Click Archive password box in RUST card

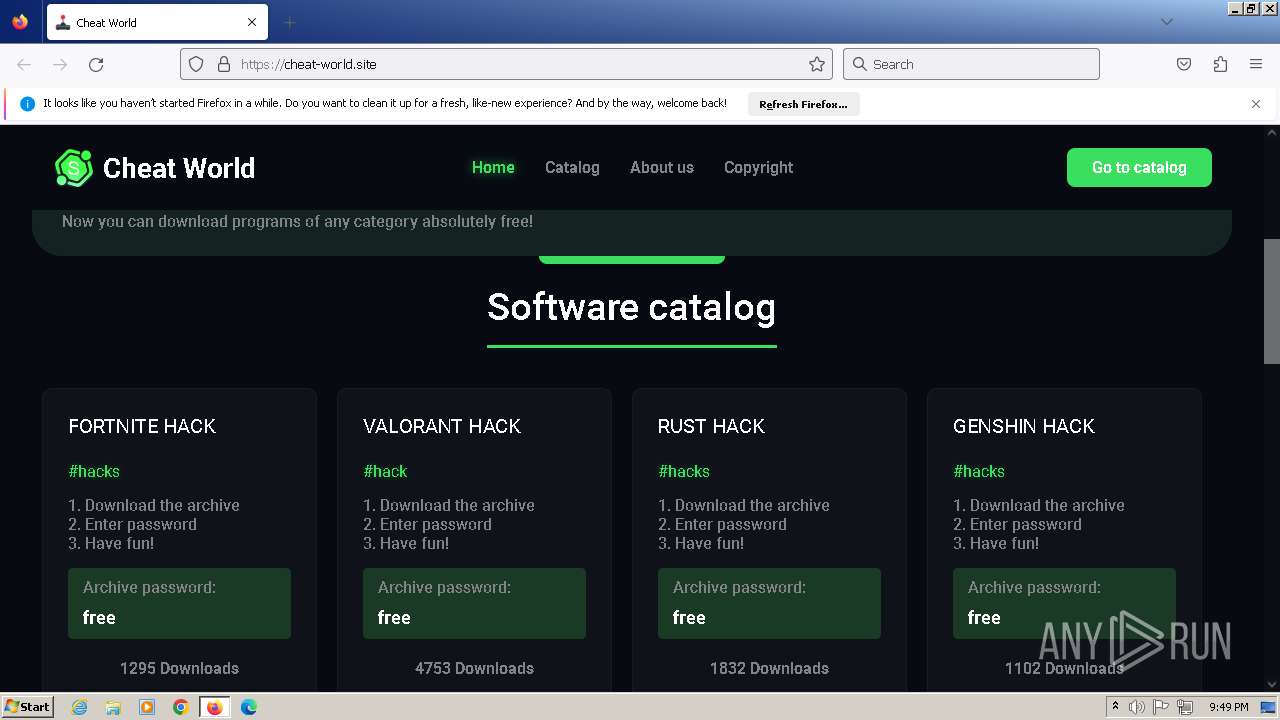[769, 603]
